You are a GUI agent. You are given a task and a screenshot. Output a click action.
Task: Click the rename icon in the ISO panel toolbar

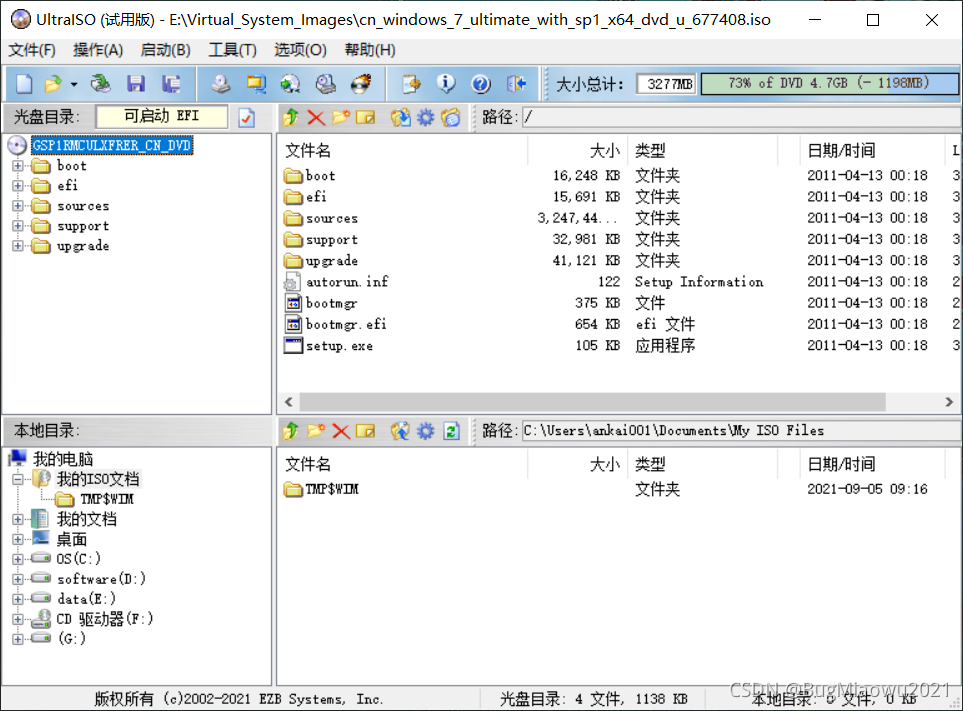(365, 117)
